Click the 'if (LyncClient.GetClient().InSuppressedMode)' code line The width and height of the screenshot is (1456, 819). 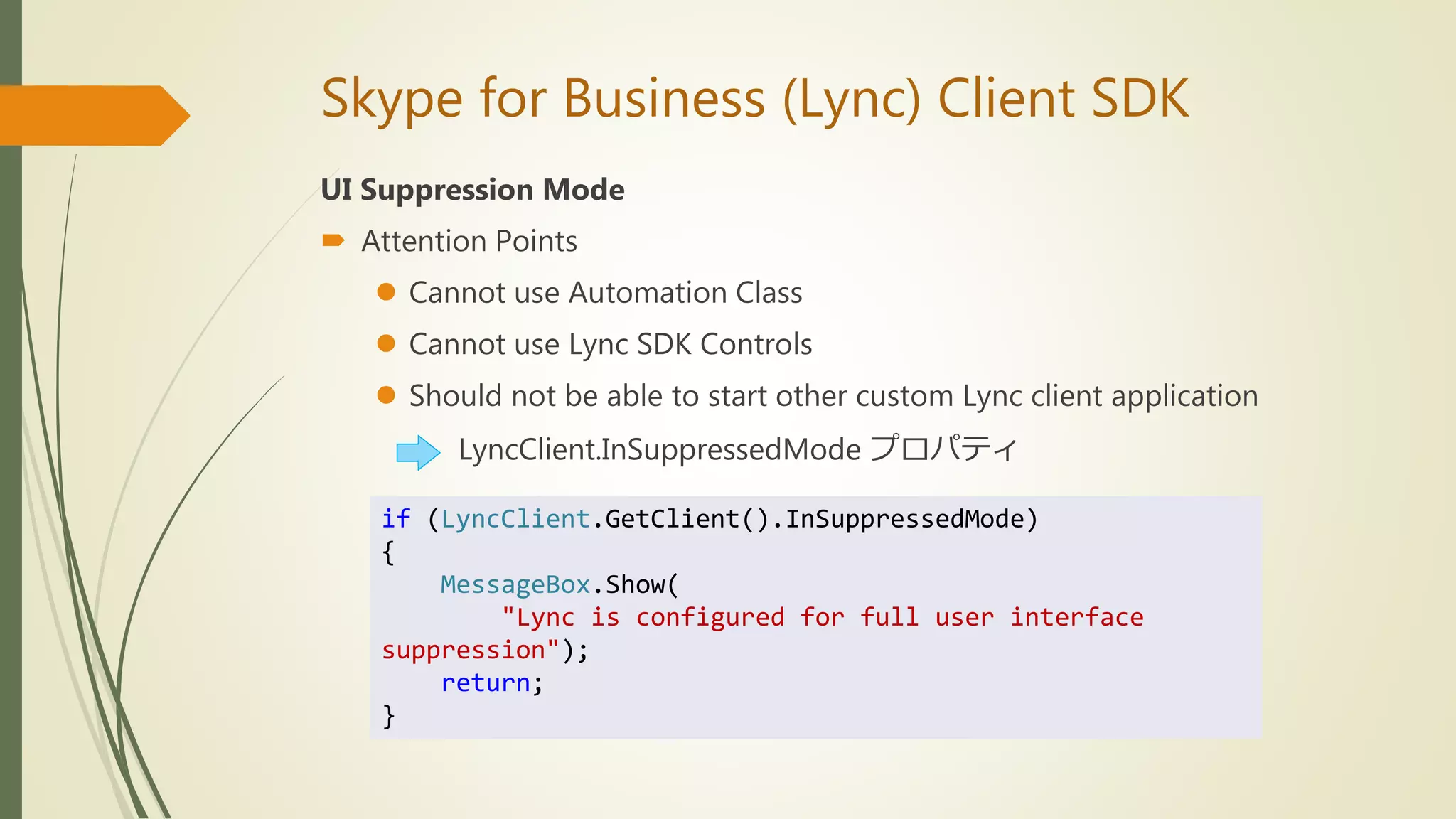click(x=710, y=519)
